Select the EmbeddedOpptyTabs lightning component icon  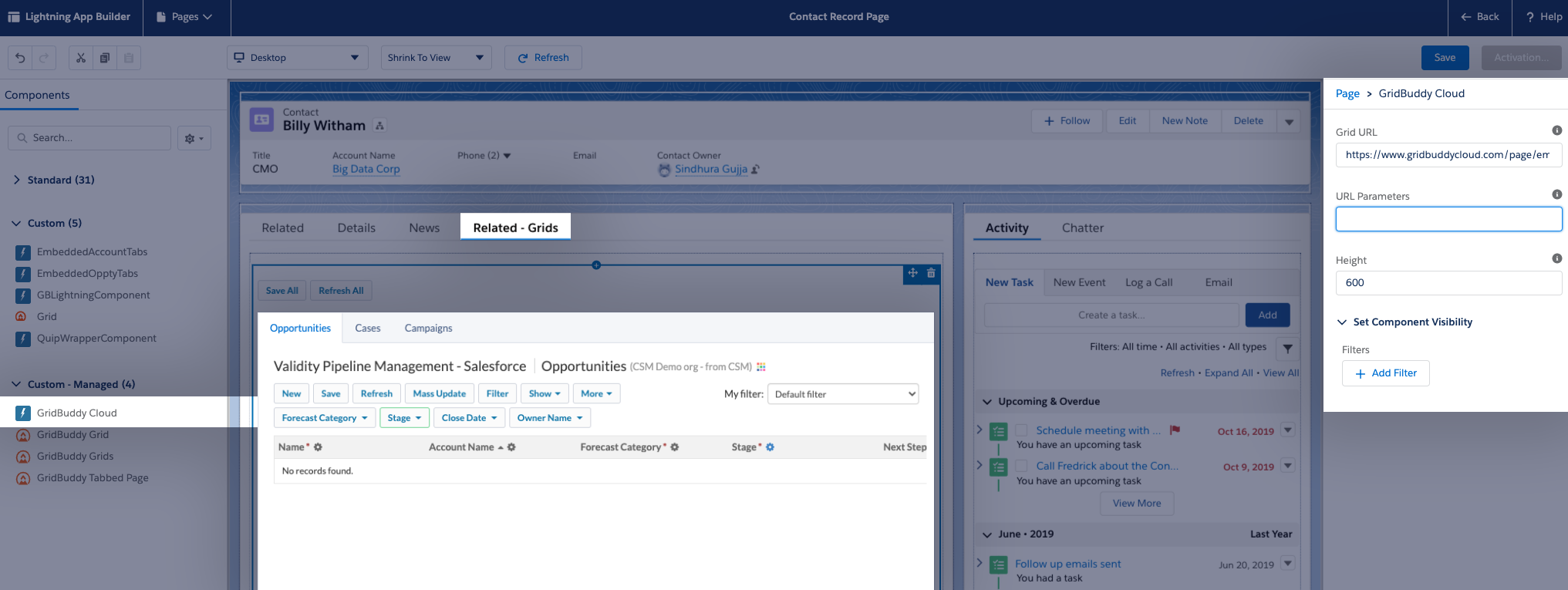(x=23, y=274)
